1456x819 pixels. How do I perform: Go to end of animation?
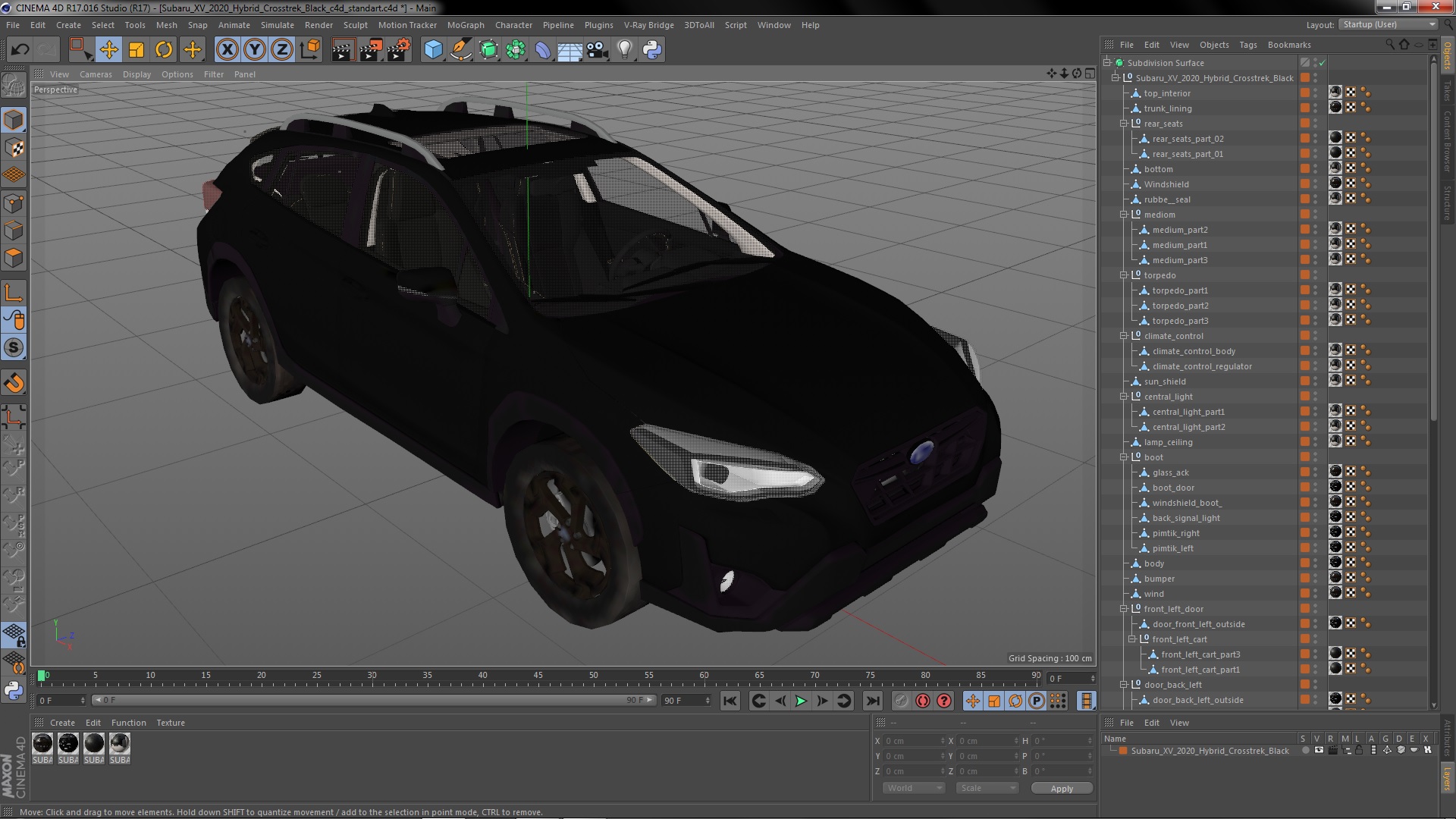point(872,701)
